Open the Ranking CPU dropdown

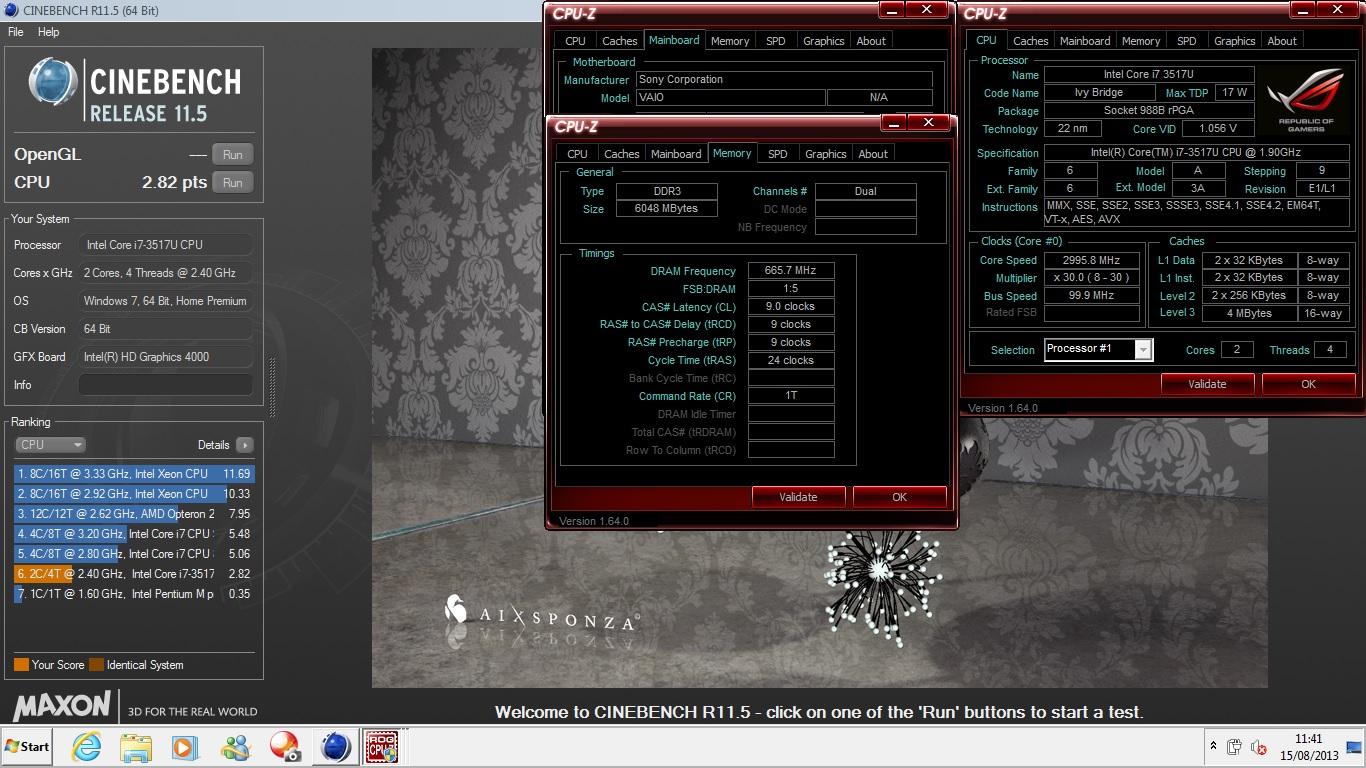pyautogui.click(x=50, y=445)
